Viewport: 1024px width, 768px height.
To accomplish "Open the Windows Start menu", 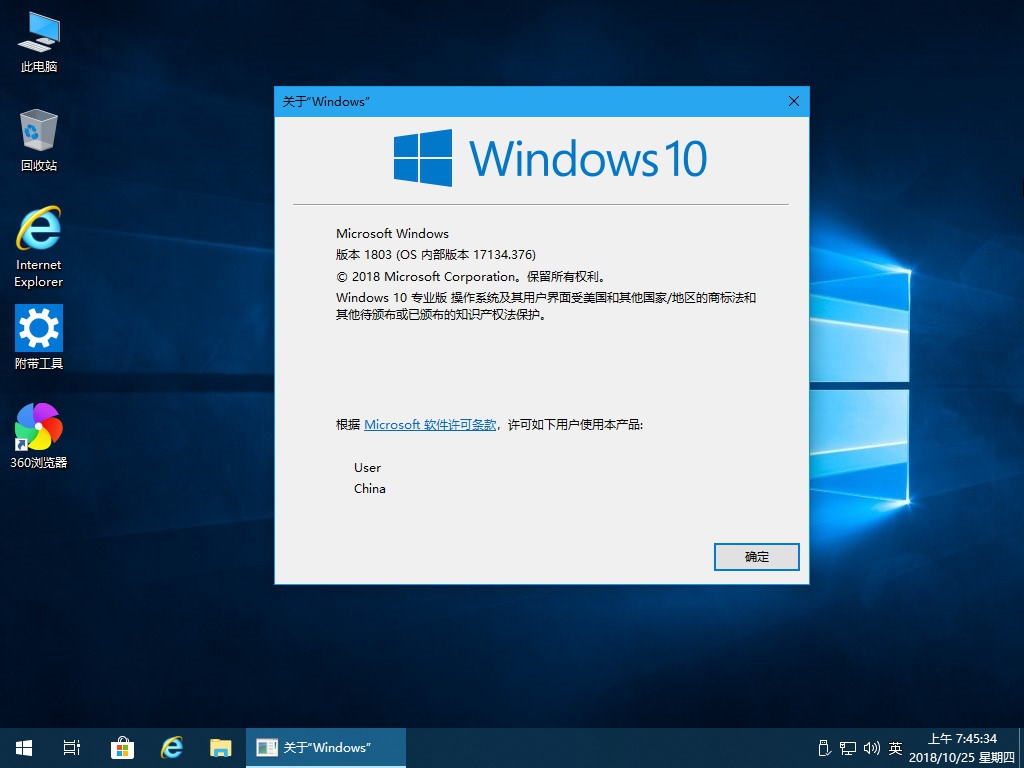I will (24, 748).
